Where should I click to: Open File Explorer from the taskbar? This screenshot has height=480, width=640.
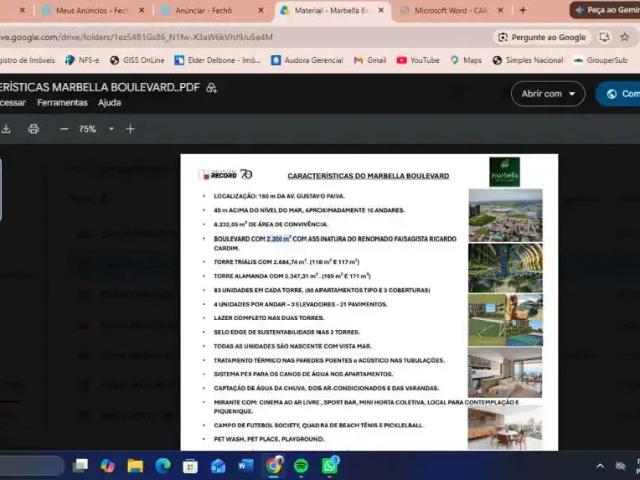pyautogui.click(x=135, y=466)
